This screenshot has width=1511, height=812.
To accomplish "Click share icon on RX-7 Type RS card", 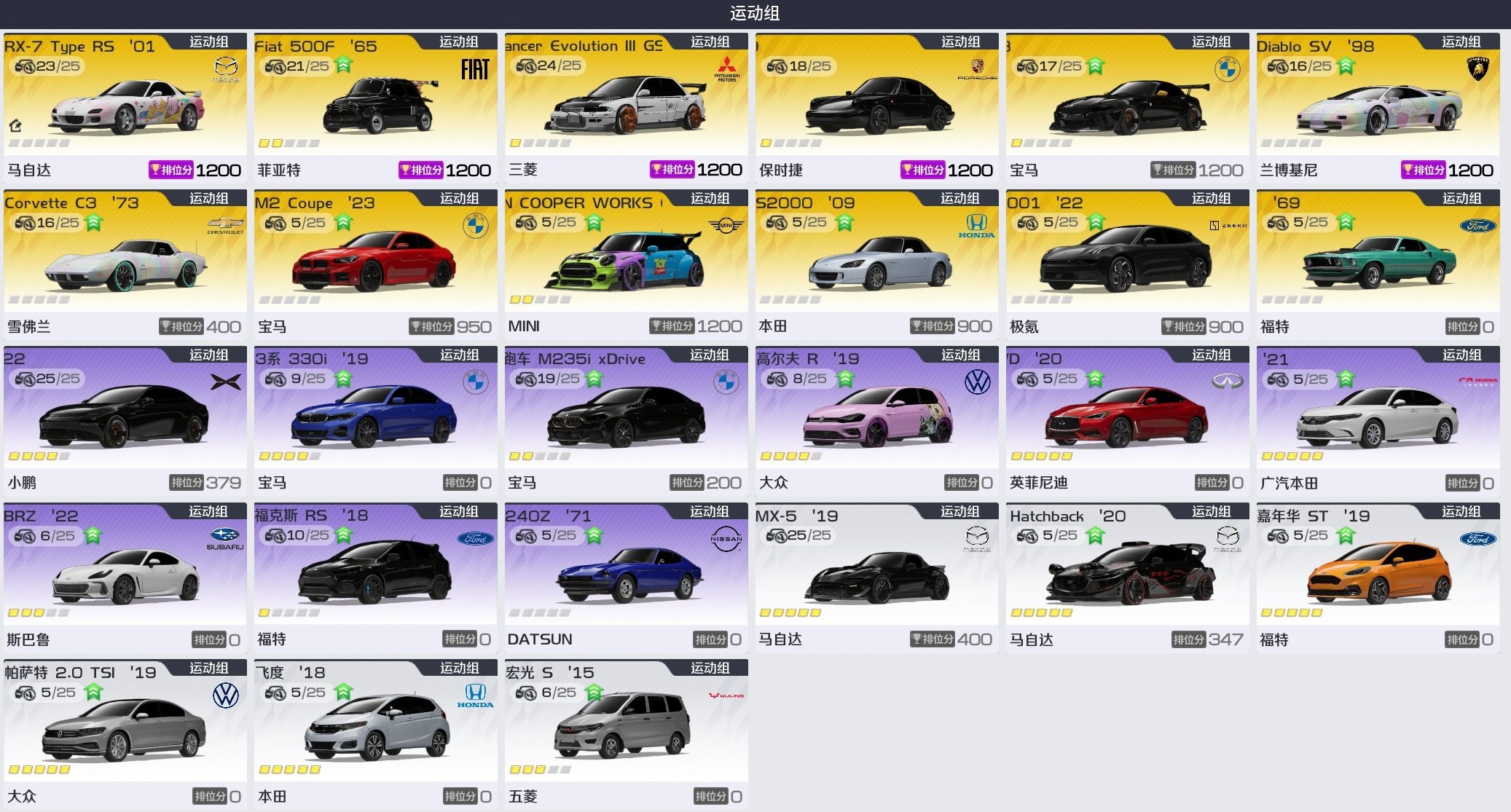I will pos(15,125).
